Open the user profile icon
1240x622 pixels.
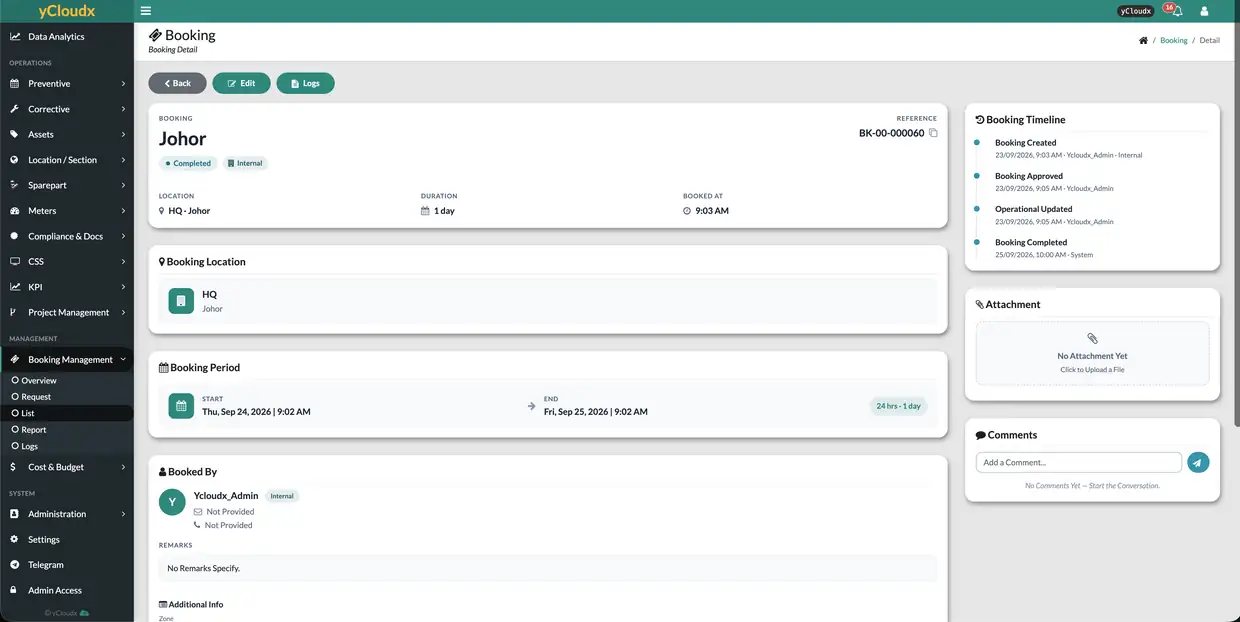click(1204, 11)
